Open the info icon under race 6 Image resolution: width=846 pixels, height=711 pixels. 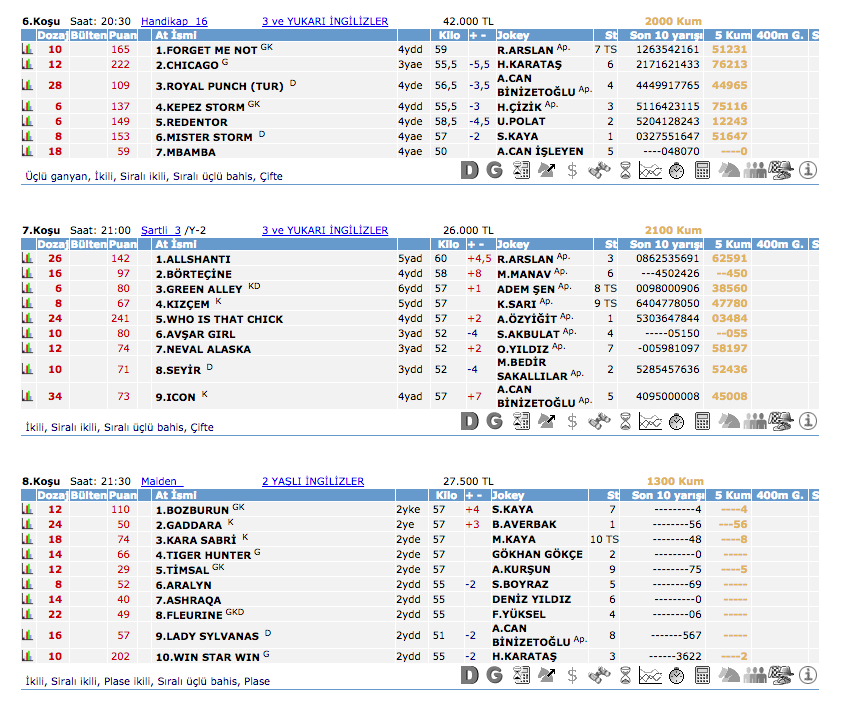[808, 171]
